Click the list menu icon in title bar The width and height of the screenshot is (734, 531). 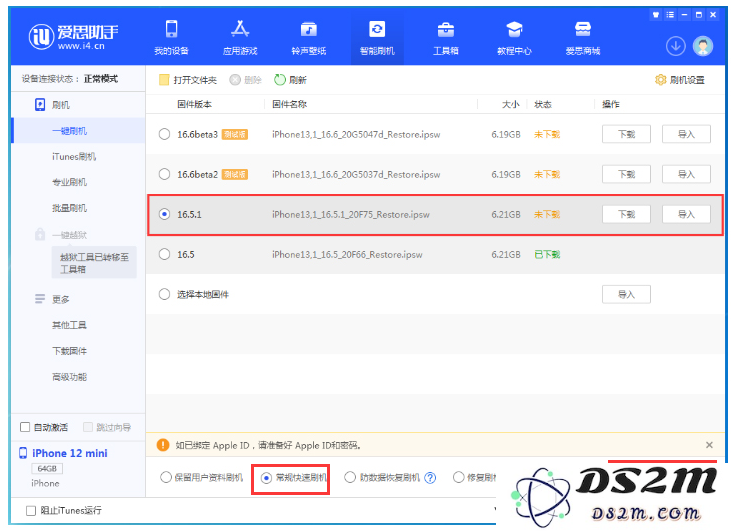click(670, 15)
